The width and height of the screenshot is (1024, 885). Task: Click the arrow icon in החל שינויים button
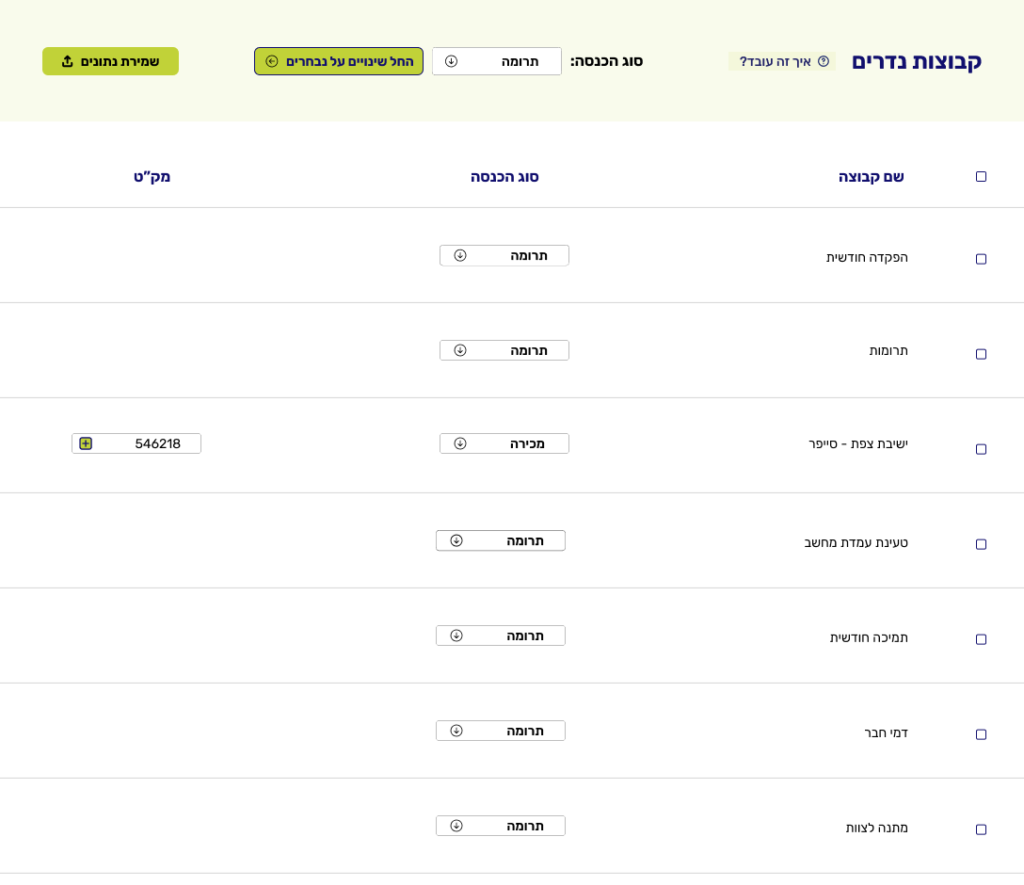pyautogui.click(x=272, y=61)
